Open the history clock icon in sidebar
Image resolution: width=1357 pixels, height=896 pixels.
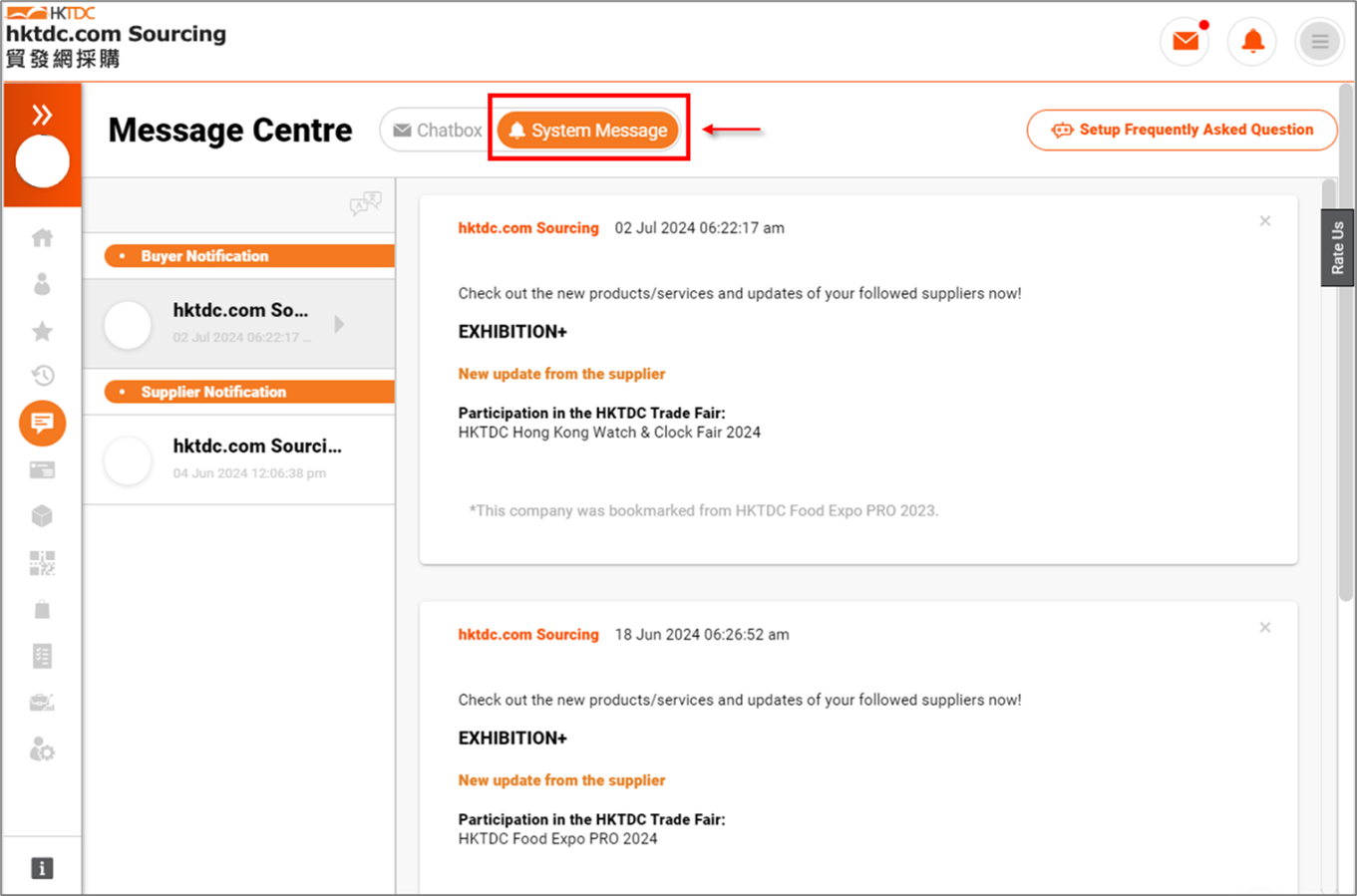(x=42, y=376)
